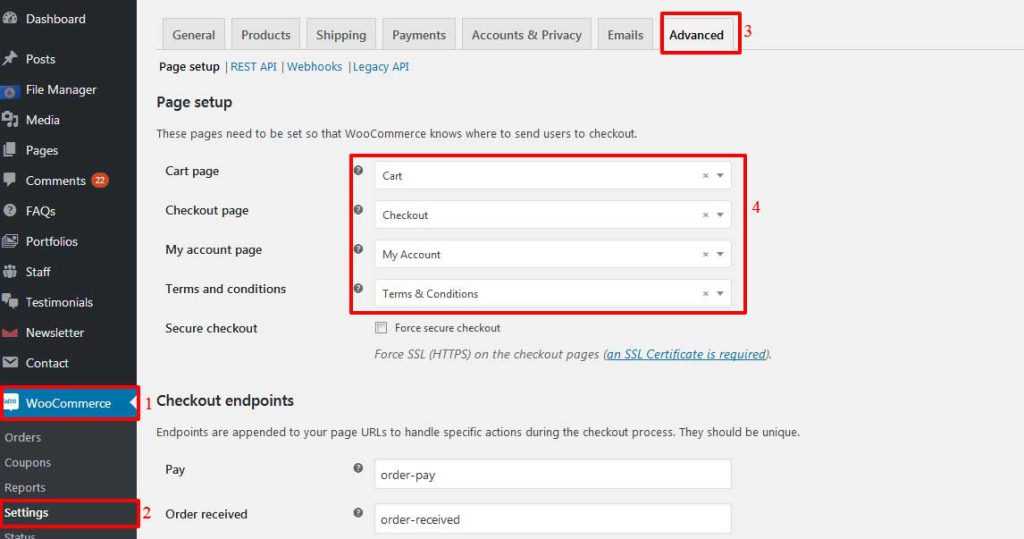The width and height of the screenshot is (1024, 539).
Task: Open the Checkout page dropdown
Action: point(552,215)
